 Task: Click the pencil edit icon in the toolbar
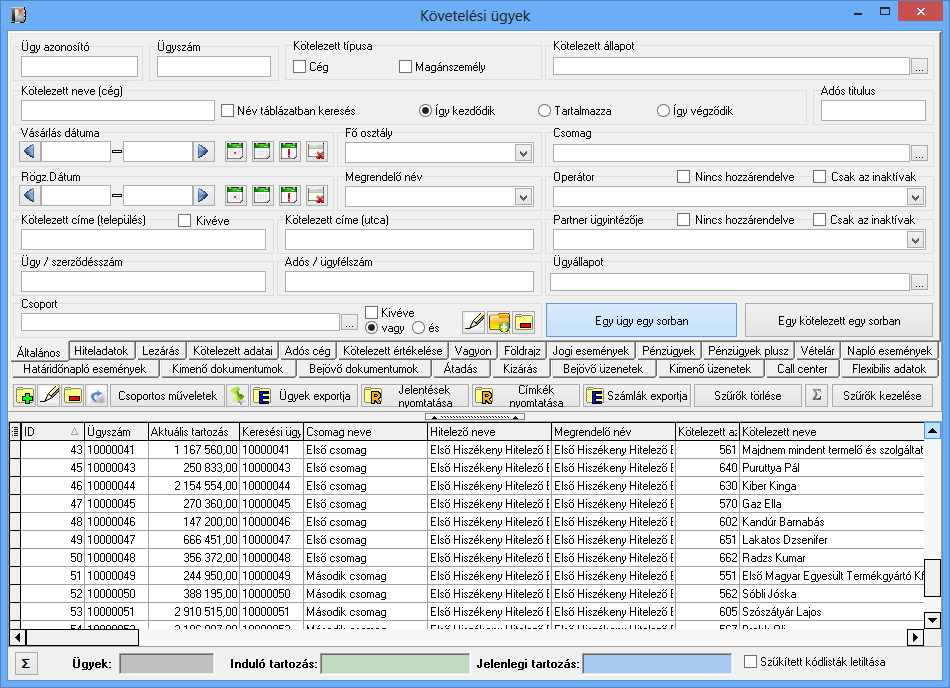click(49, 395)
